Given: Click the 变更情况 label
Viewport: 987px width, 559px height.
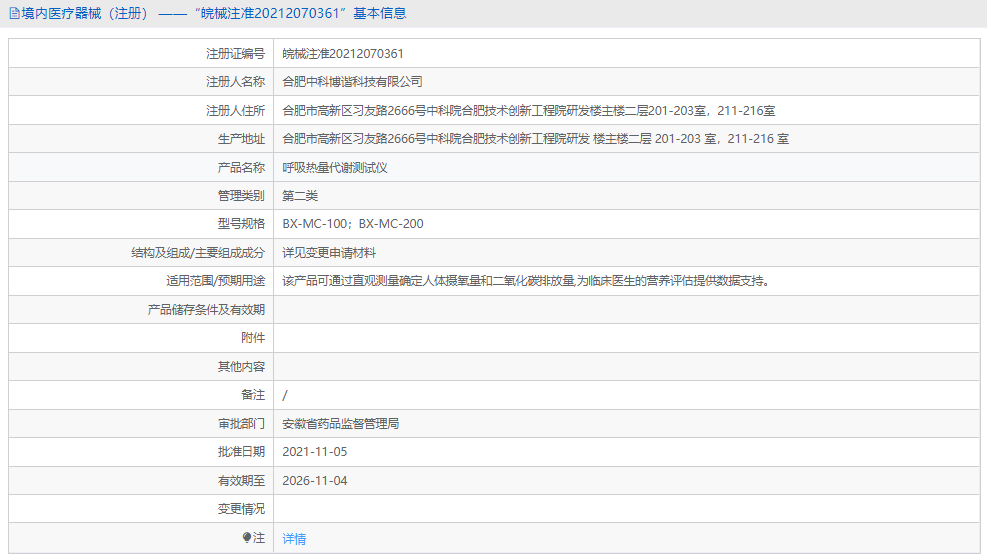Looking at the screenshot, I should [x=241, y=509].
